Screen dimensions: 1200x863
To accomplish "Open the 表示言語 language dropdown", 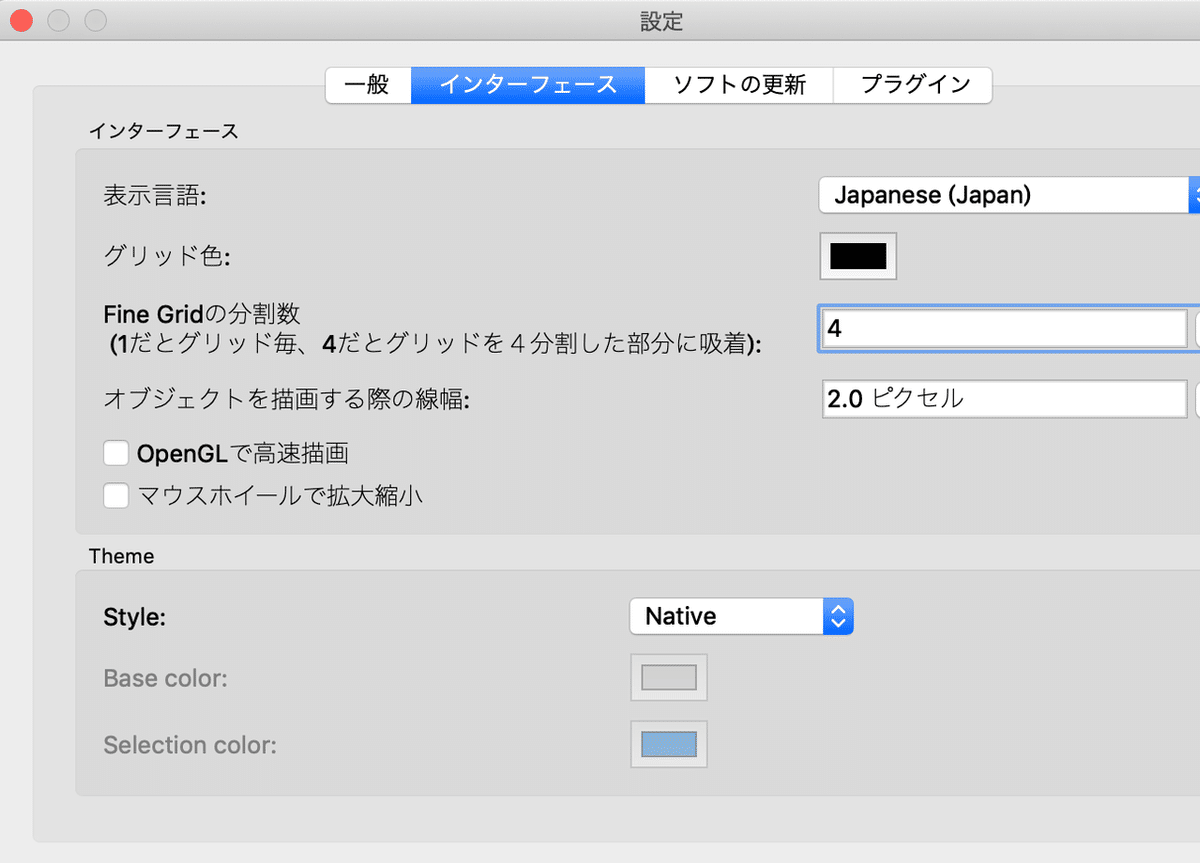I will 1000,195.
